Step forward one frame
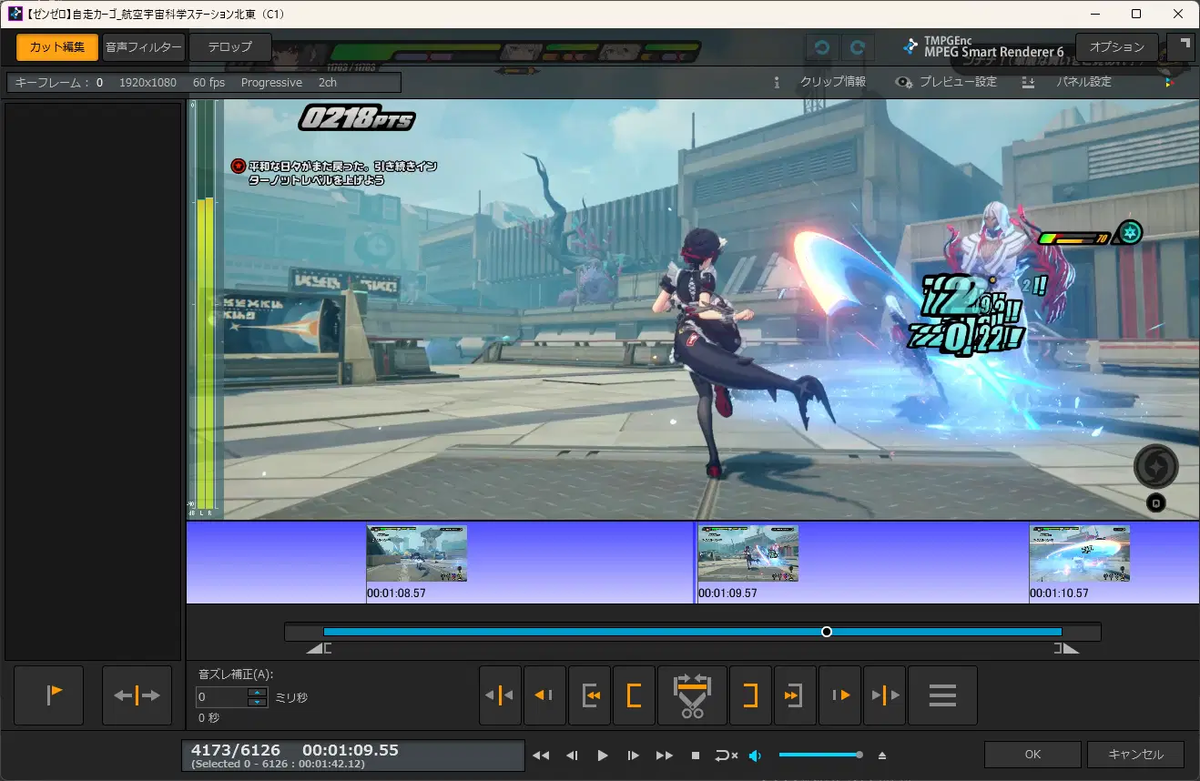Screen dimensions: 1200x781 click(x=634, y=756)
